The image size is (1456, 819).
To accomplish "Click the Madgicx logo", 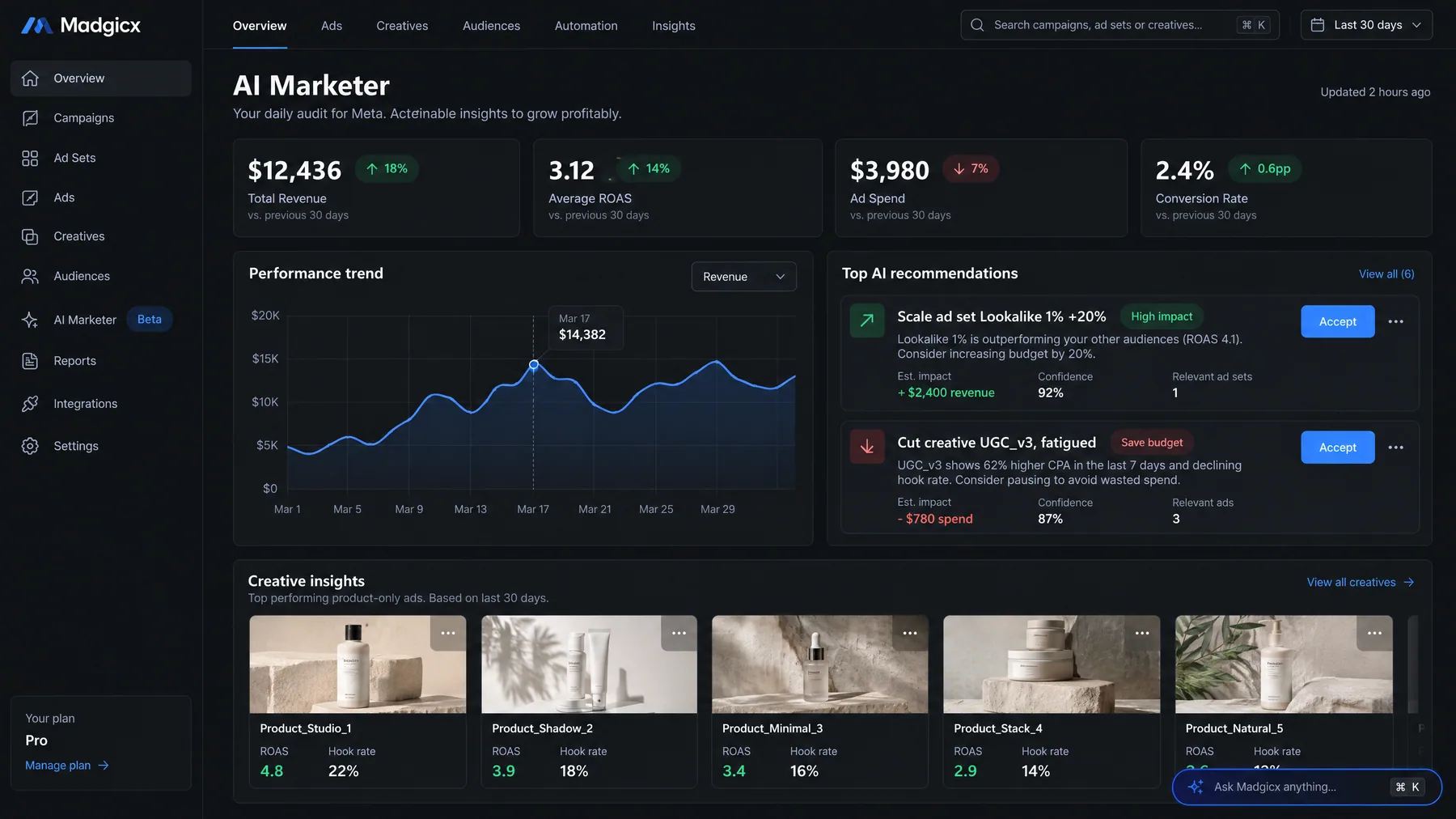I will point(80,25).
